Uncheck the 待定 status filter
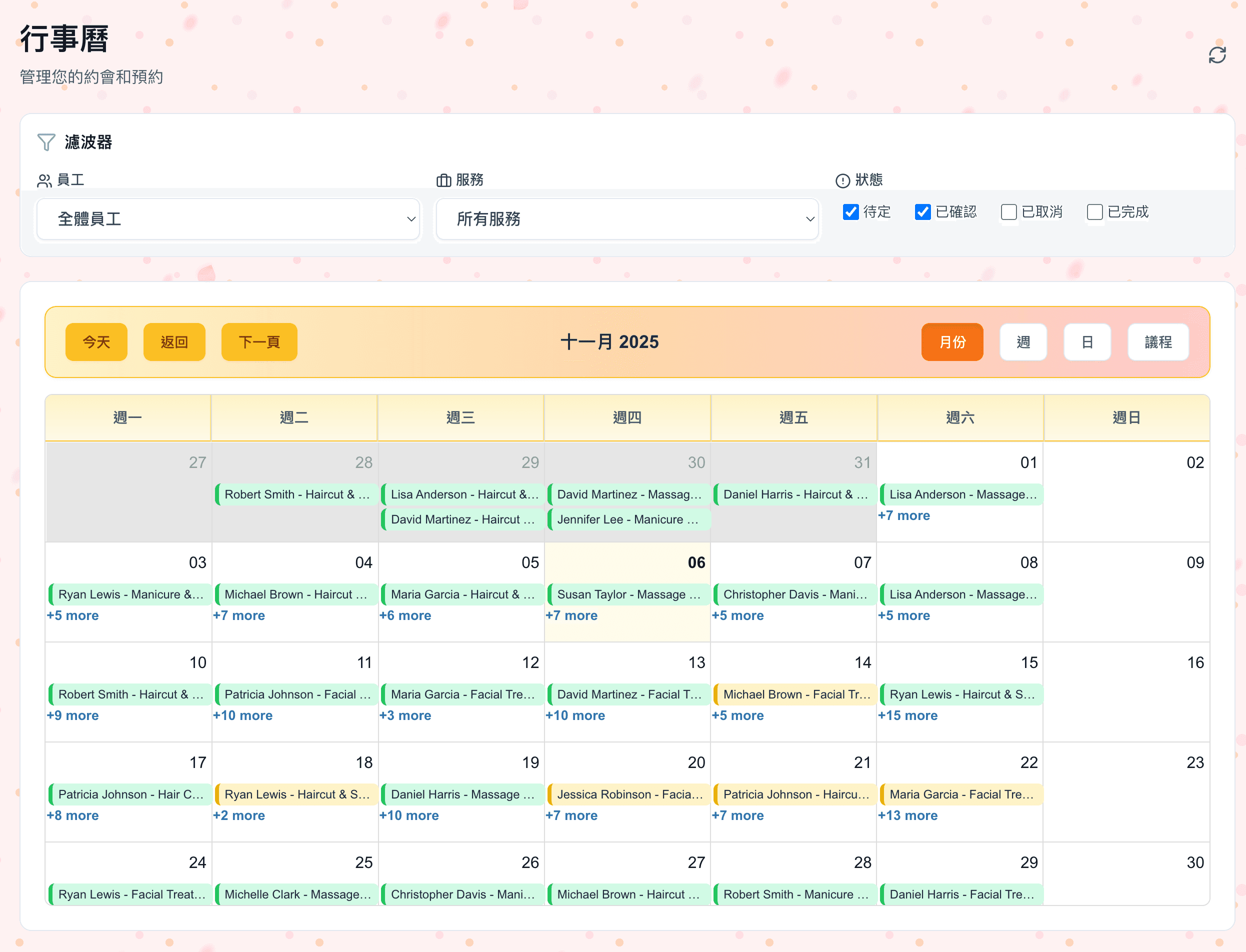This screenshot has width=1246, height=952. coord(850,212)
